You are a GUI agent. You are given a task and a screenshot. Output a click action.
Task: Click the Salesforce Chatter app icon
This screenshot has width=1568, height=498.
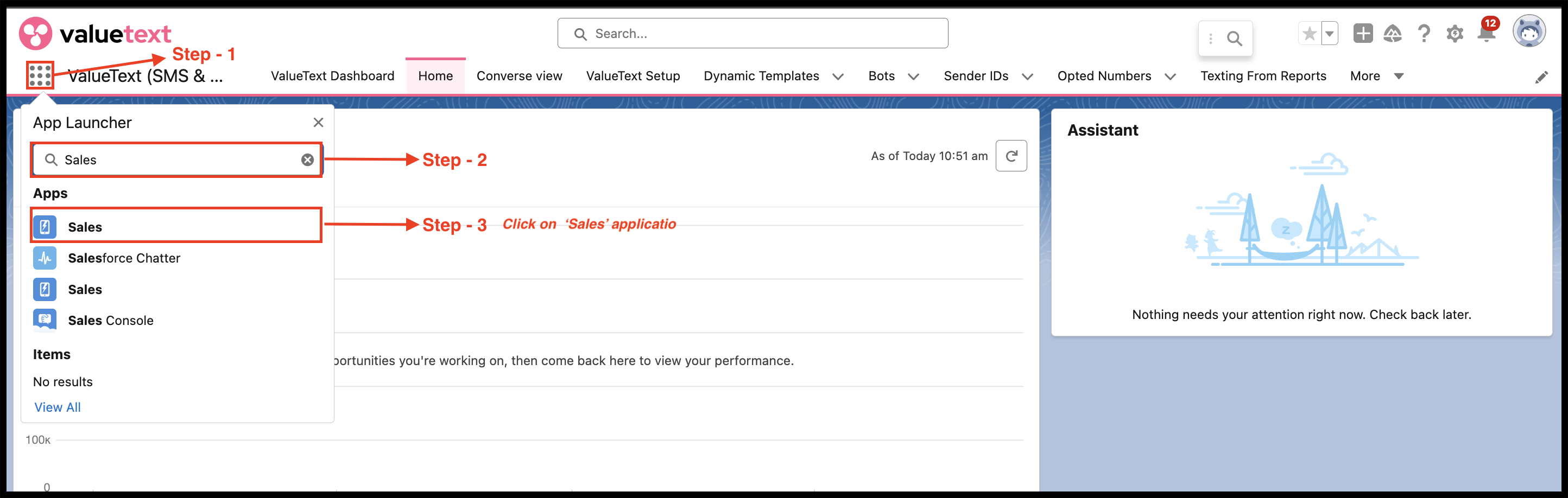coord(45,258)
